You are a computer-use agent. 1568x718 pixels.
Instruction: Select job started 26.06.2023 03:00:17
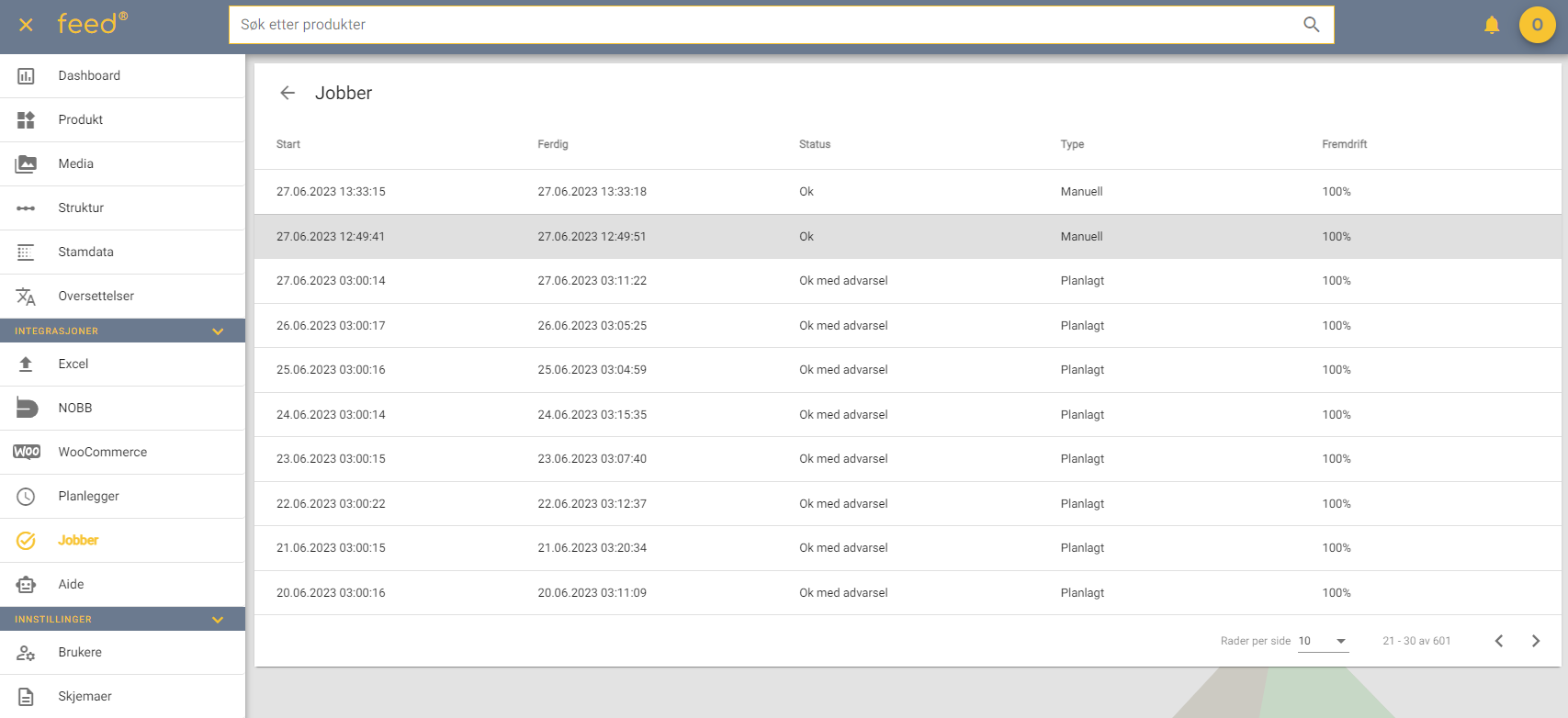pos(908,326)
